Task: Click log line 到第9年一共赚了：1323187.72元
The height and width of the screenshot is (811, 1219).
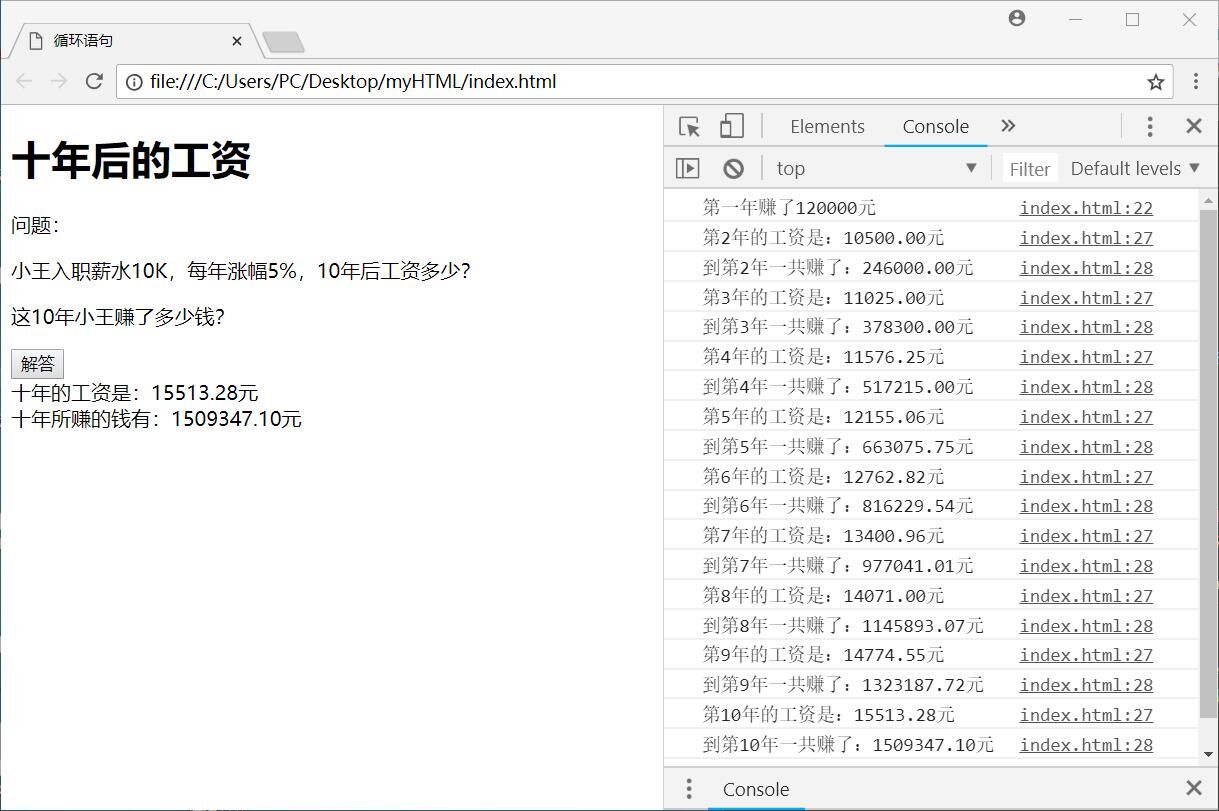Action: click(x=843, y=685)
